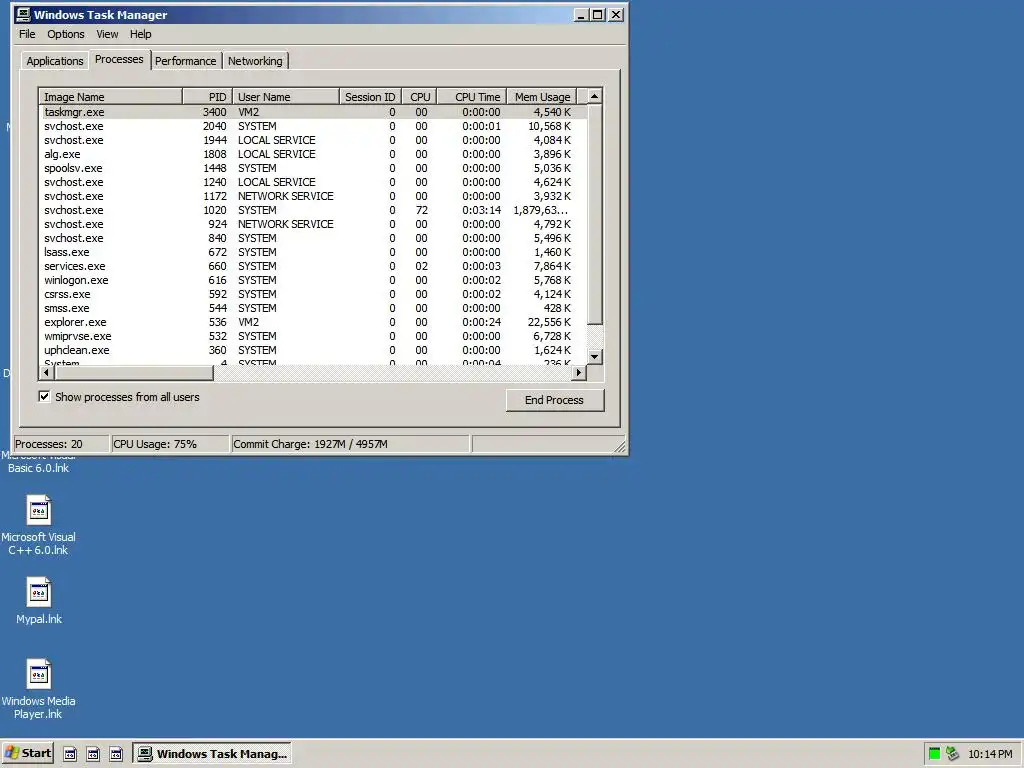The height and width of the screenshot is (768, 1024).
Task: Click the first quick launch icon next to Start
Action: point(70,754)
